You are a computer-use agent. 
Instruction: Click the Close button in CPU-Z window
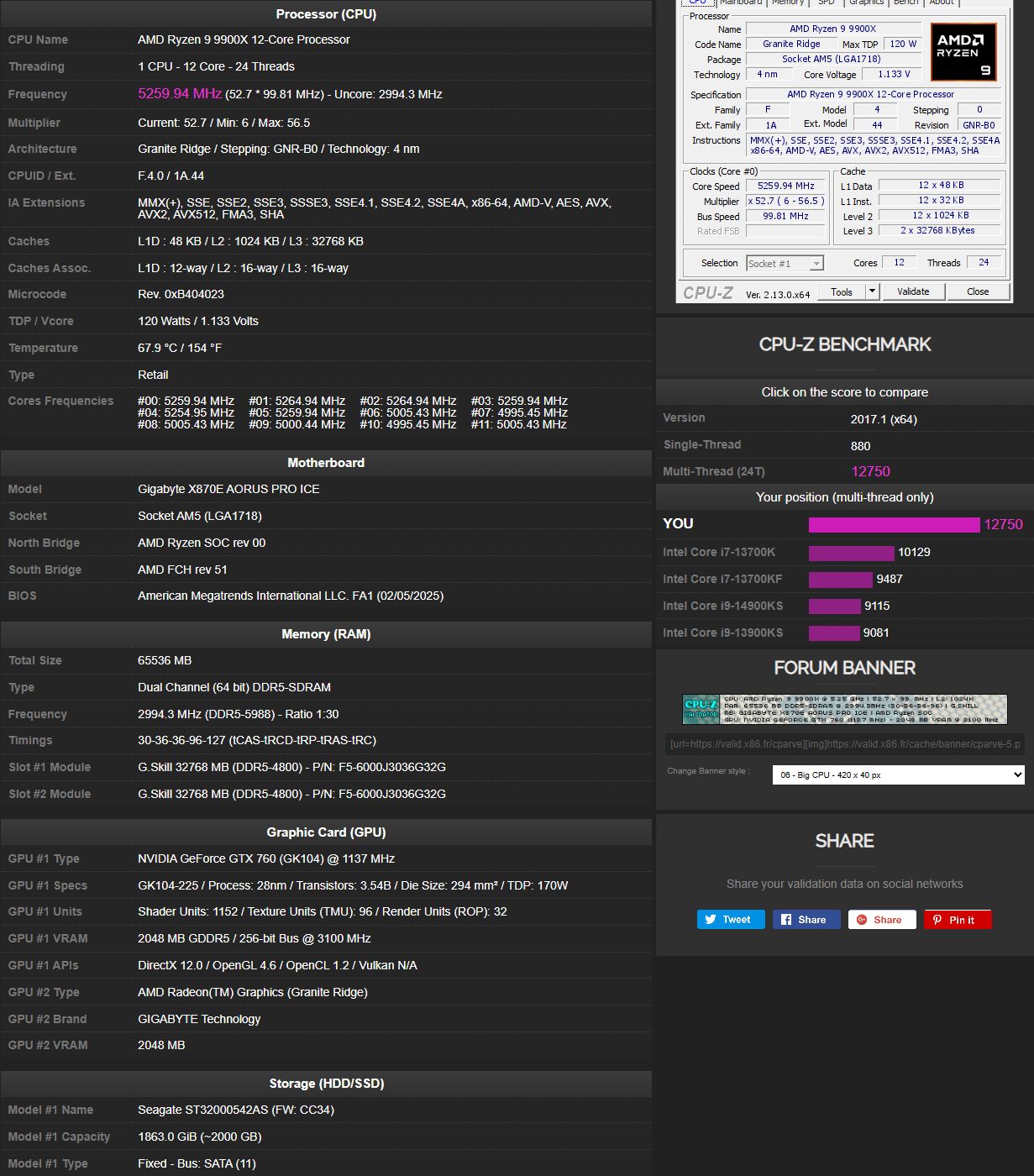[x=978, y=291]
